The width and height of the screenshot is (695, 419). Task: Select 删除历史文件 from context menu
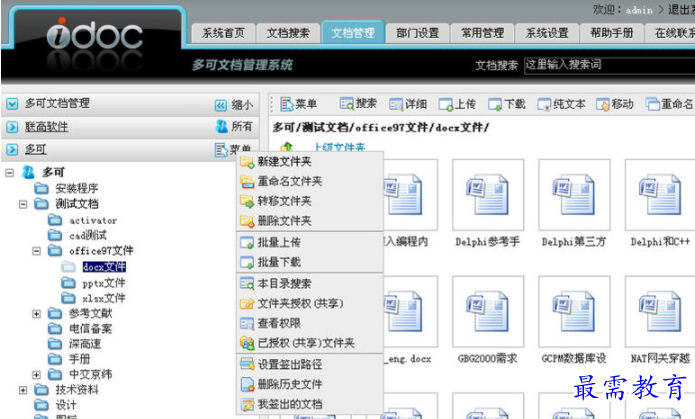point(310,384)
